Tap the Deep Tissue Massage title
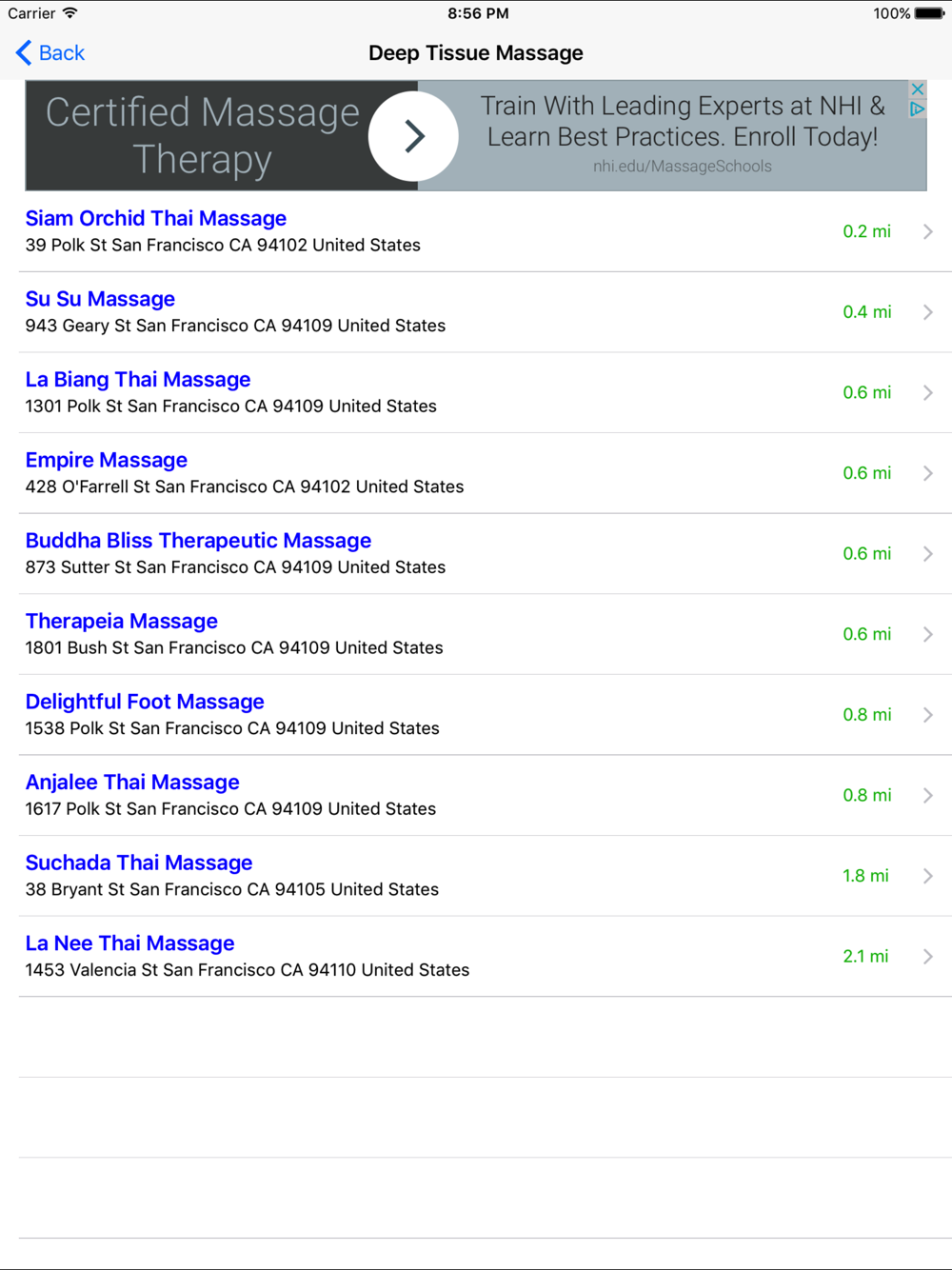952x1270 pixels. (476, 53)
